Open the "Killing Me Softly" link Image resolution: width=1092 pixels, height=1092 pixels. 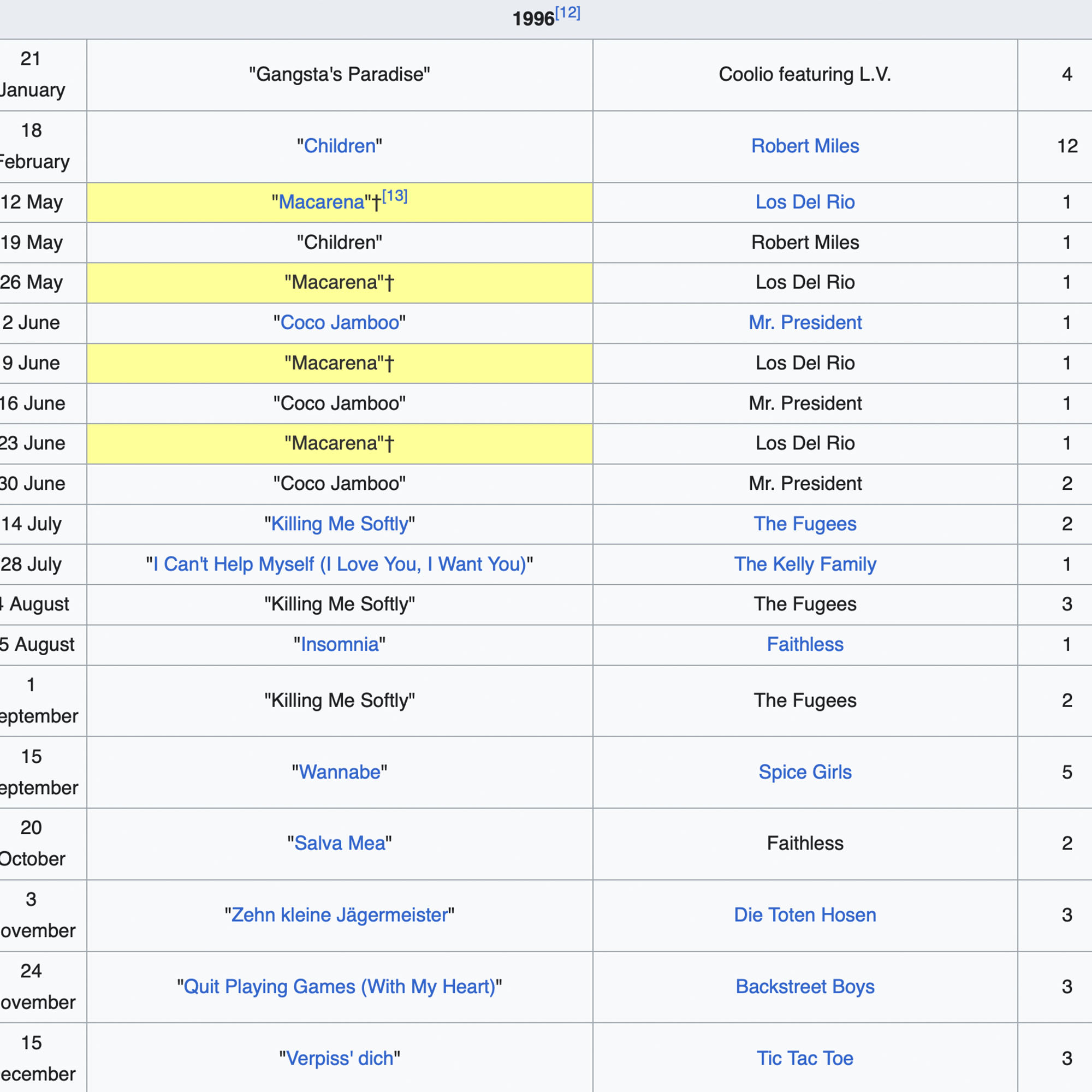(340, 524)
